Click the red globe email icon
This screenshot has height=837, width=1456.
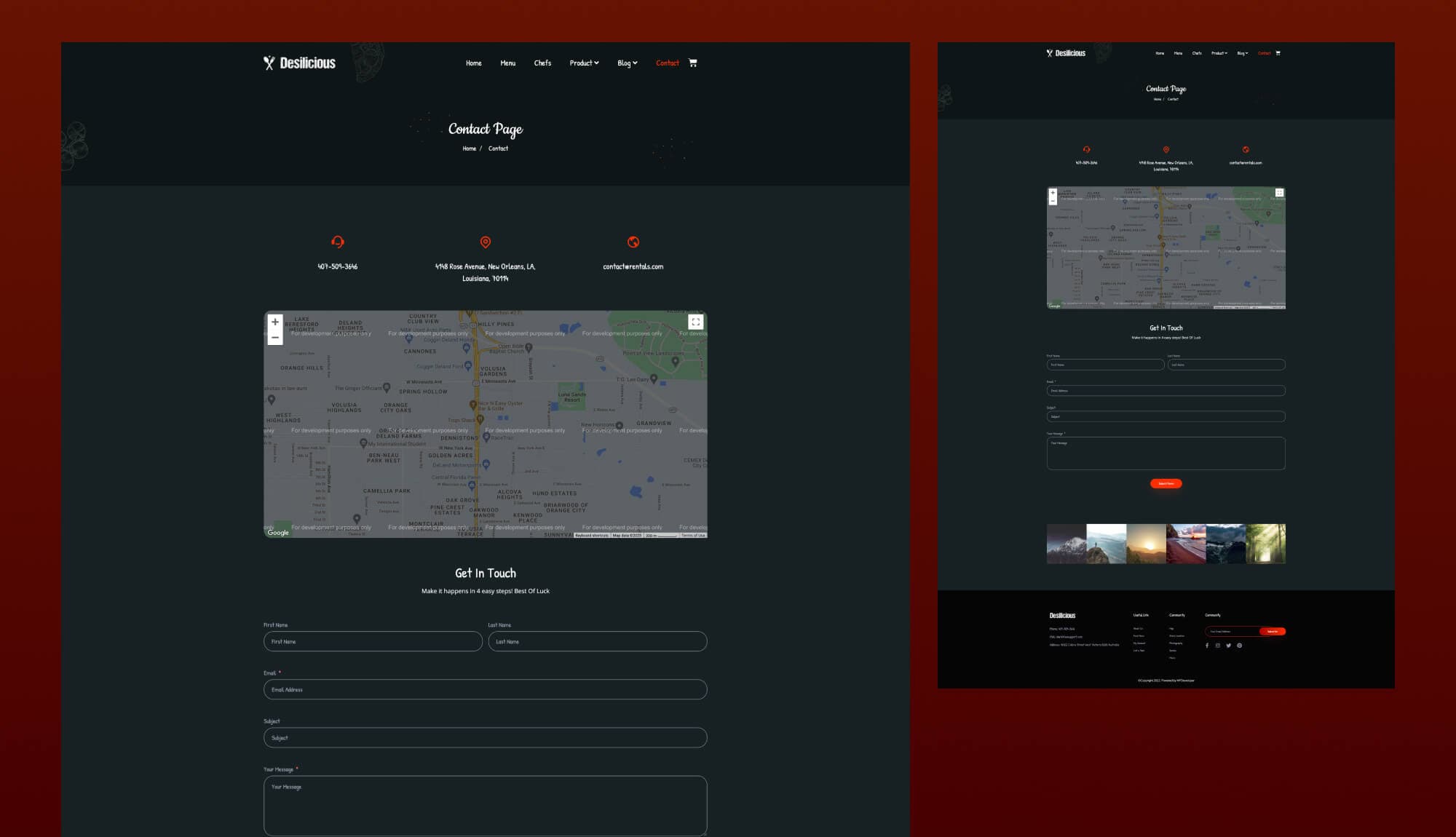(633, 242)
